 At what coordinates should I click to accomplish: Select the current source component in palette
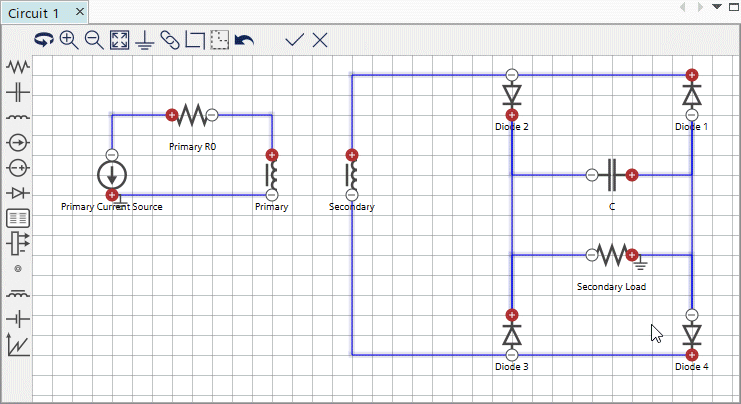(x=18, y=142)
